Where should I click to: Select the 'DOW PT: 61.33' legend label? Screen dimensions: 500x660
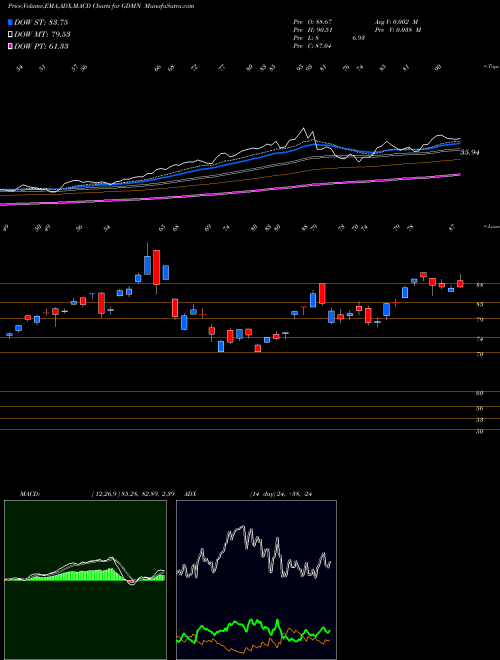(41, 46)
